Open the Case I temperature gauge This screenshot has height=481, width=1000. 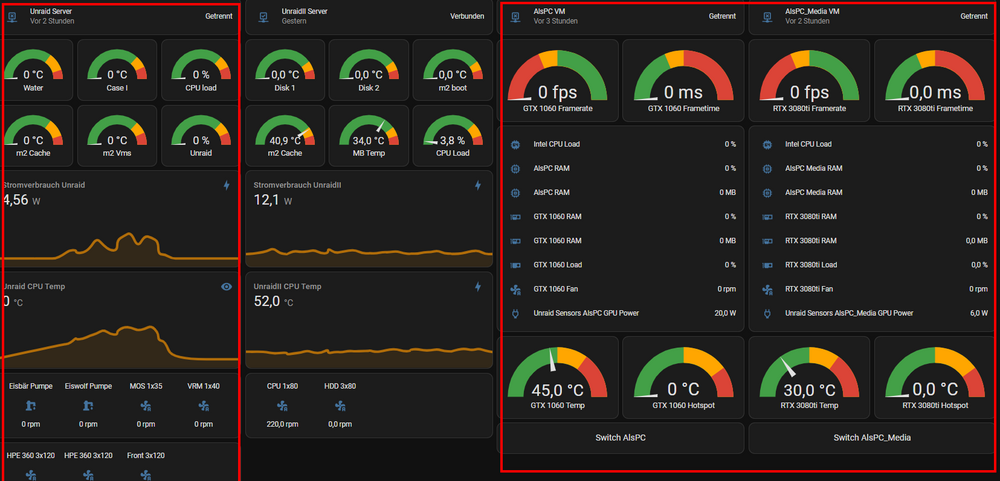coord(117,70)
